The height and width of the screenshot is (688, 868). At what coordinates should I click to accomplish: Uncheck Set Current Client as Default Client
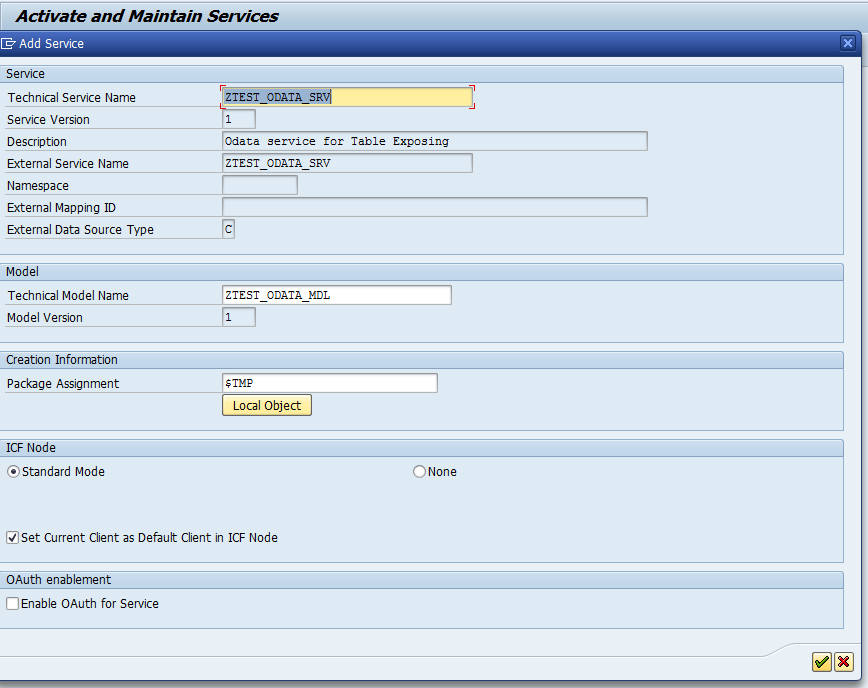pyautogui.click(x=12, y=537)
